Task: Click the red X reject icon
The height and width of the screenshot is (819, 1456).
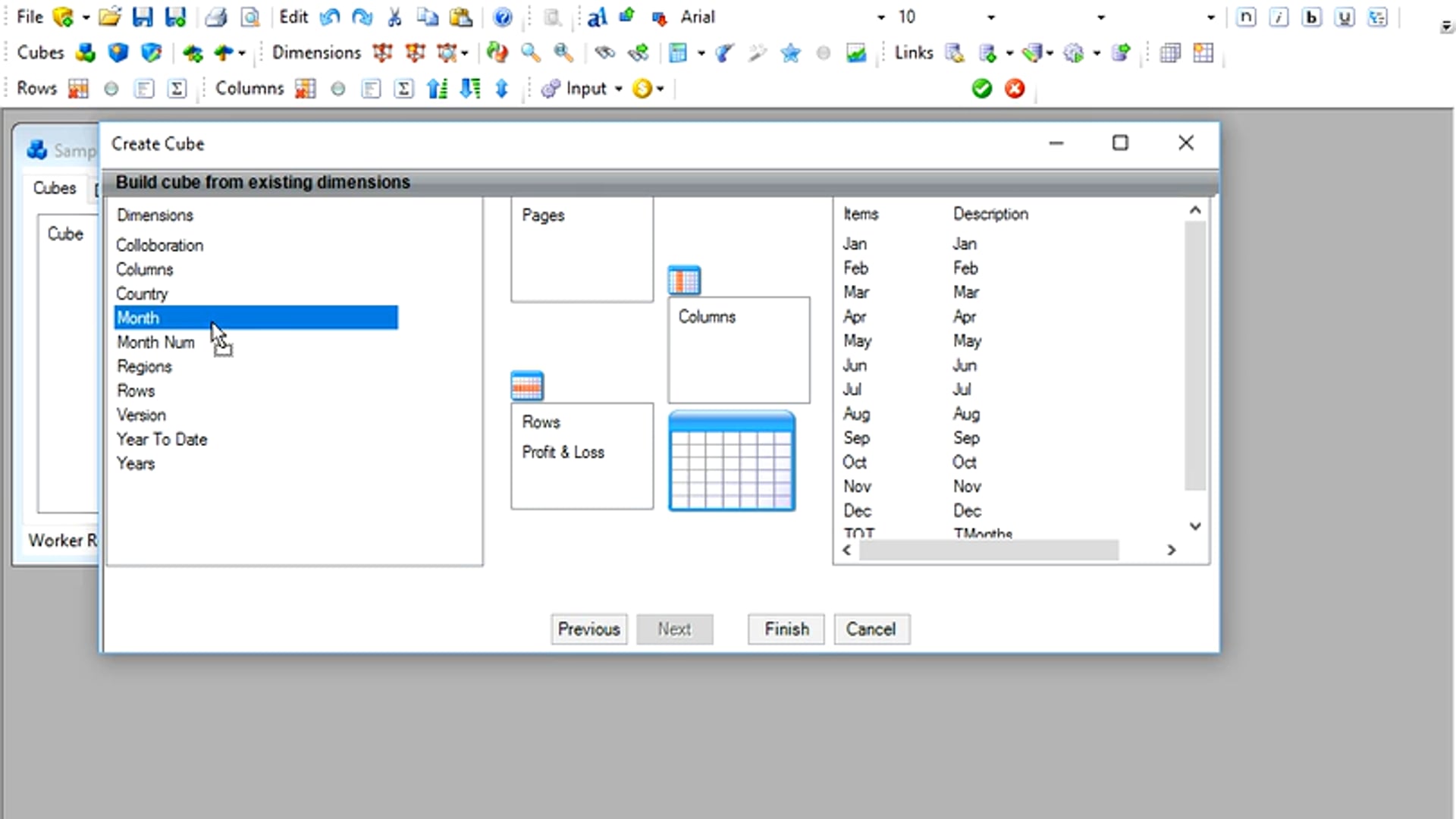Action: click(1015, 89)
